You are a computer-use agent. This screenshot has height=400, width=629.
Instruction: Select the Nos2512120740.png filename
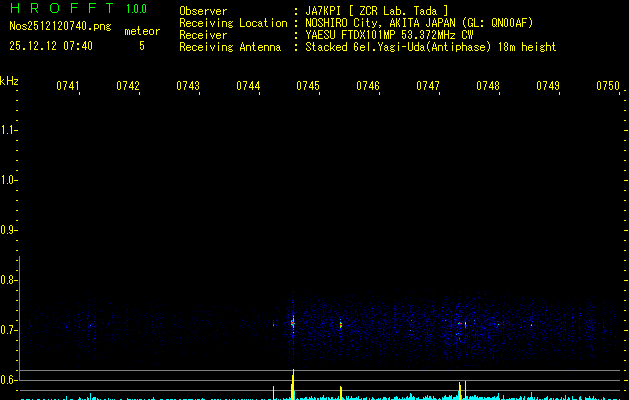point(55,27)
